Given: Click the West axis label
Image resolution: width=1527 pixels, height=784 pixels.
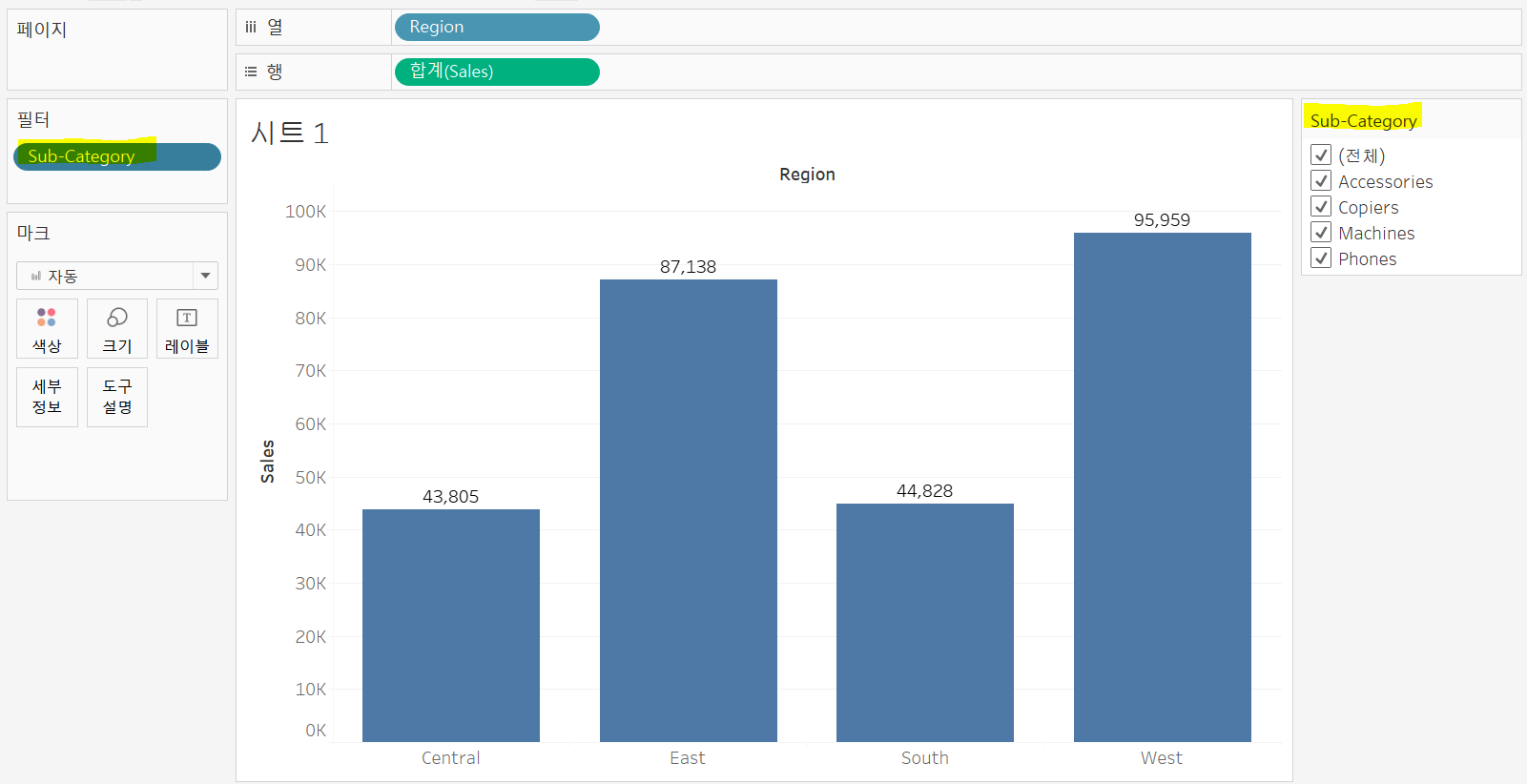Looking at the screenshot, I should 1161,758.
